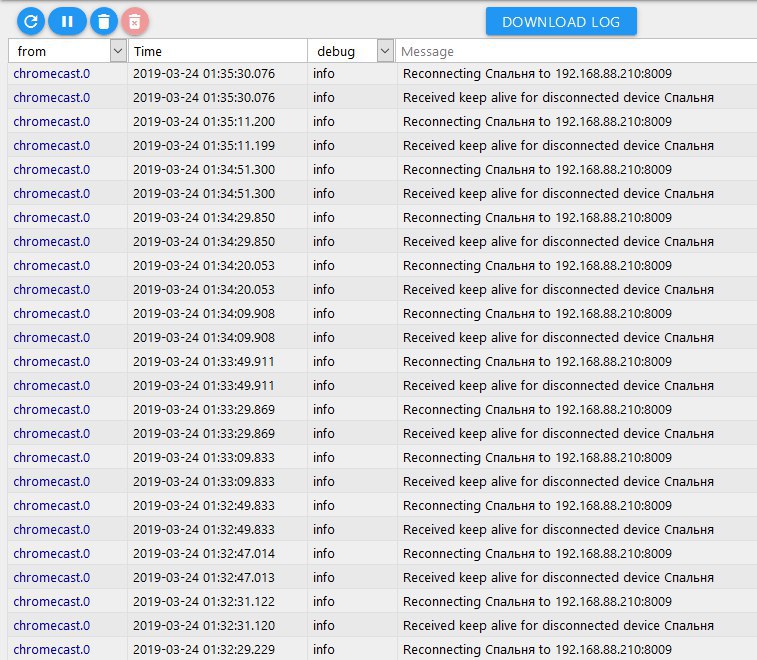Pause the log output
This screenshot has height=660, width=757.
[x=67, y=21]
